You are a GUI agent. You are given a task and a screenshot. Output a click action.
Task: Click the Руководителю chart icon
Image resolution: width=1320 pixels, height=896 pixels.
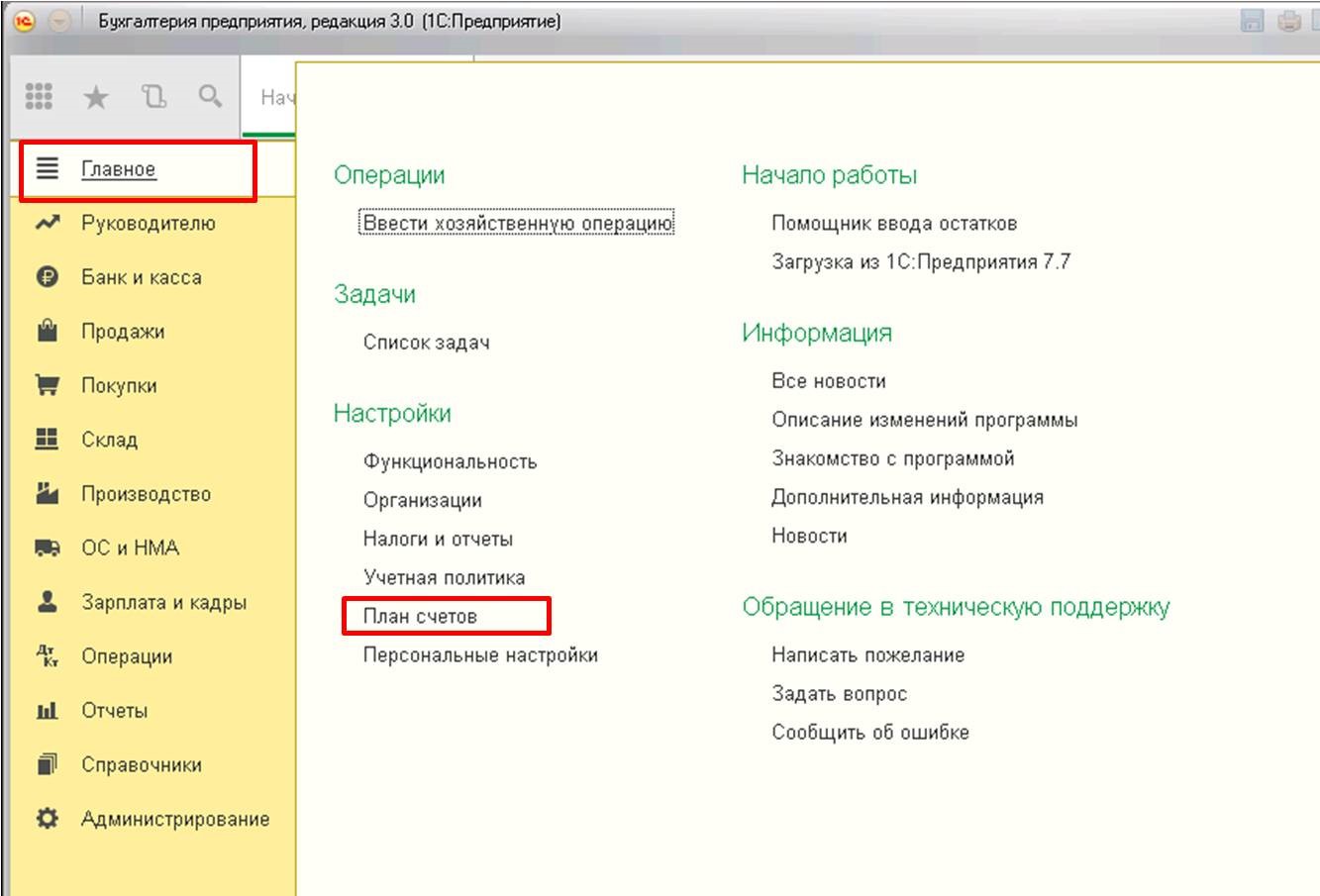[48, 223]
